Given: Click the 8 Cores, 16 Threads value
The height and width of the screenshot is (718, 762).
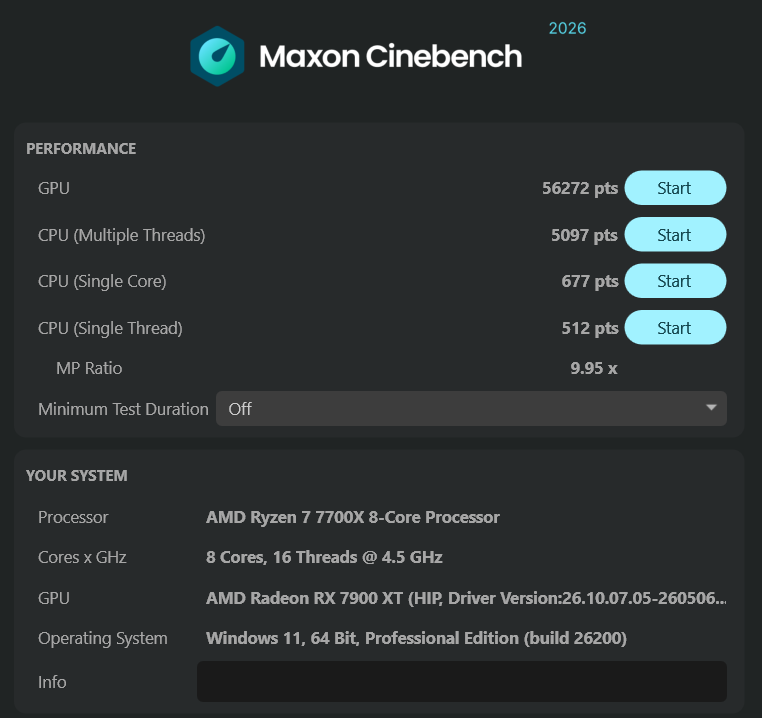Looking at the screenshot, I should (324, 557).
